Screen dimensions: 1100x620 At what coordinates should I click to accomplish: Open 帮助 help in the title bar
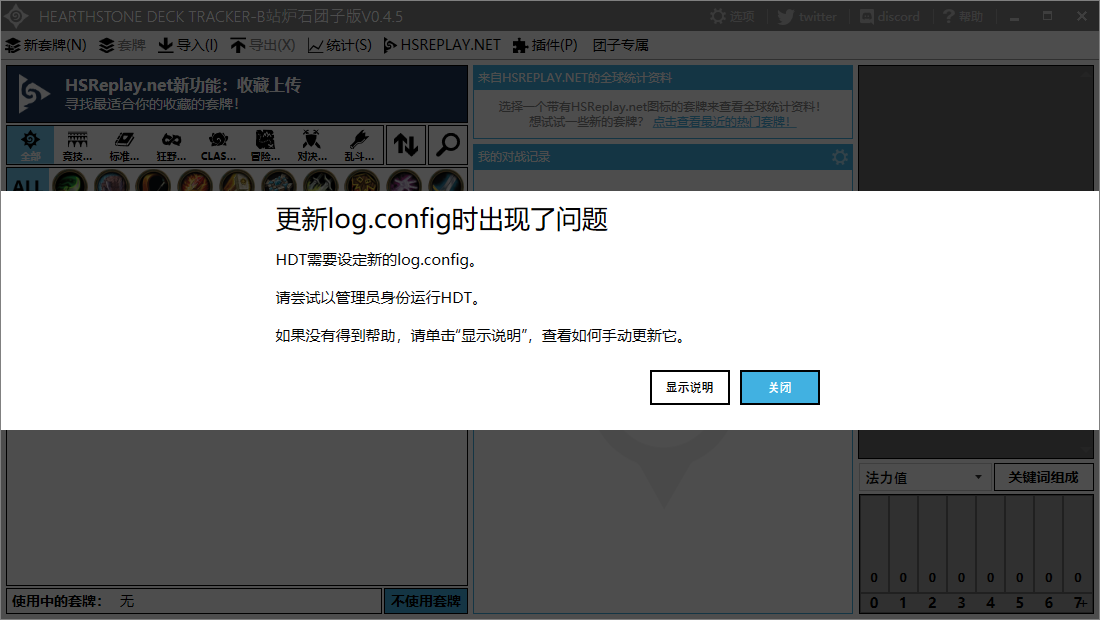[962, 16]
